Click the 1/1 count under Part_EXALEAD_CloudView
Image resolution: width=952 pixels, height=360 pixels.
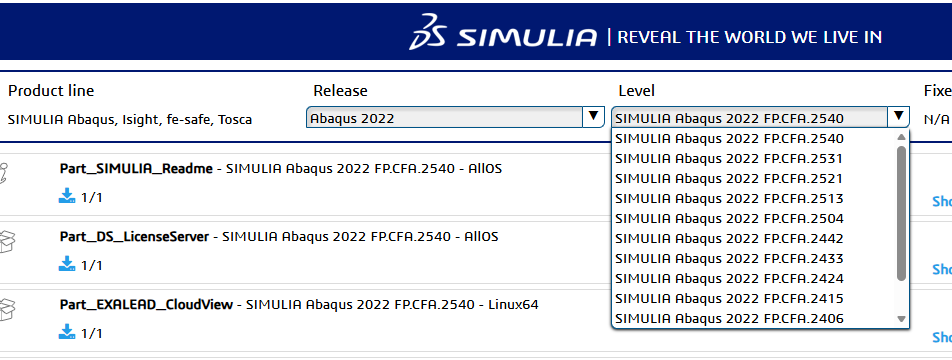92,333
